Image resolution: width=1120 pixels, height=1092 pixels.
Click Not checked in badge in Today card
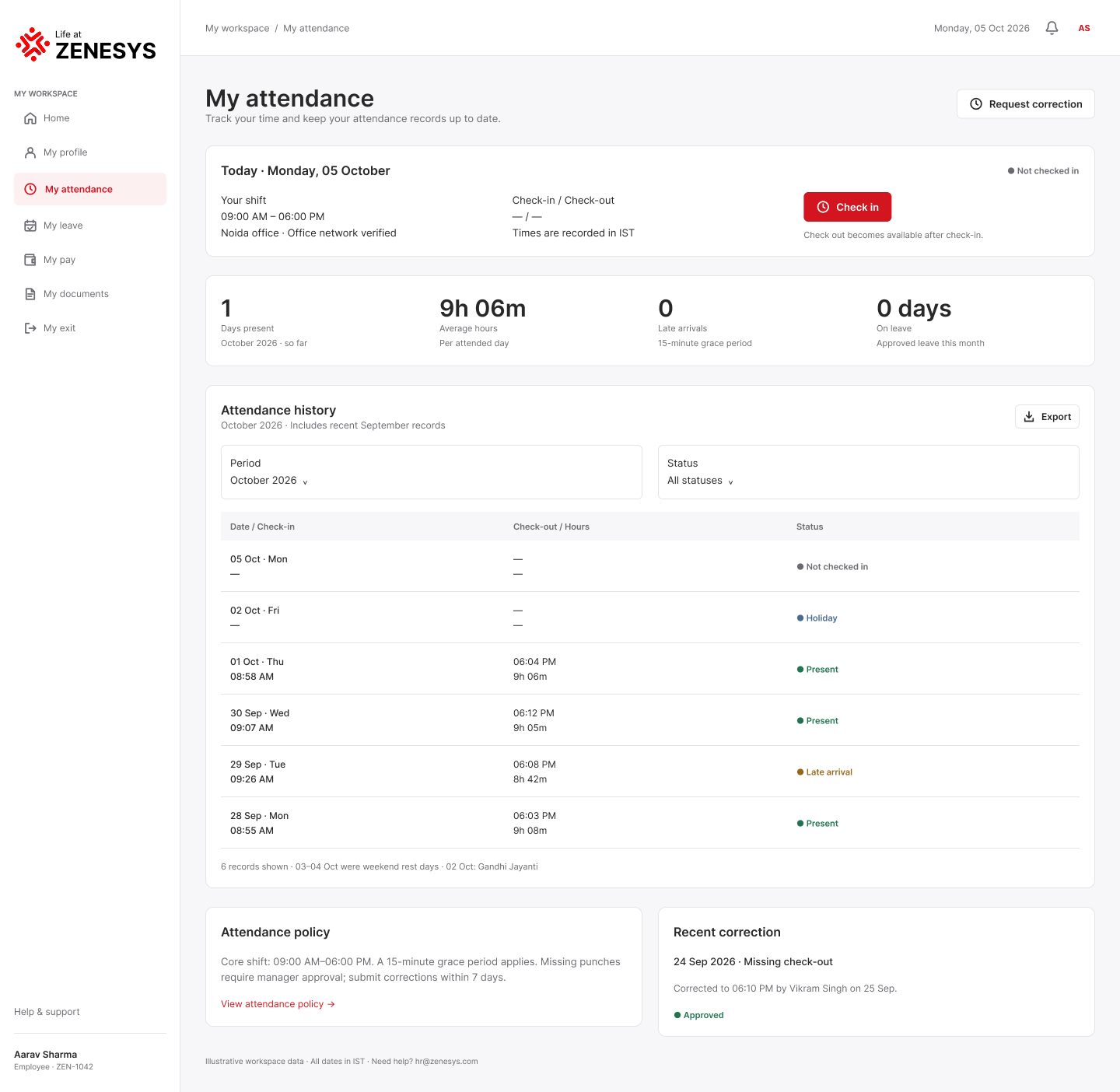(1043, 171)
